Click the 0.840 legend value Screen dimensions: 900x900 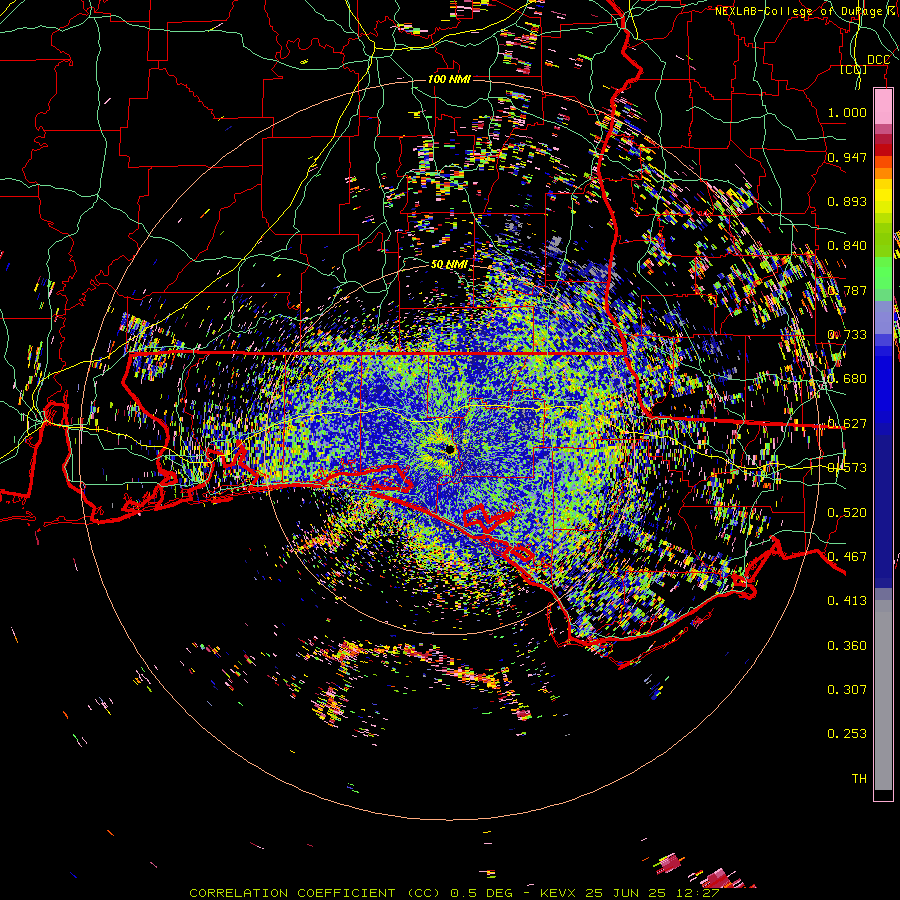[x=847, y=245]
